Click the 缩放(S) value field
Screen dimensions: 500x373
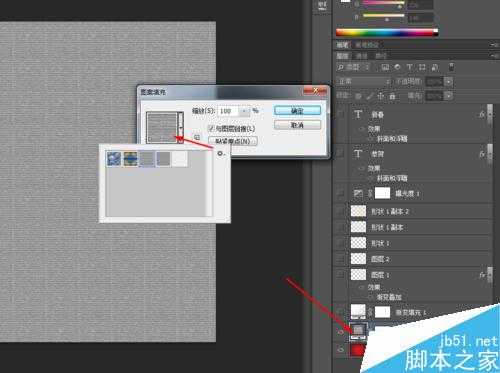228,111
